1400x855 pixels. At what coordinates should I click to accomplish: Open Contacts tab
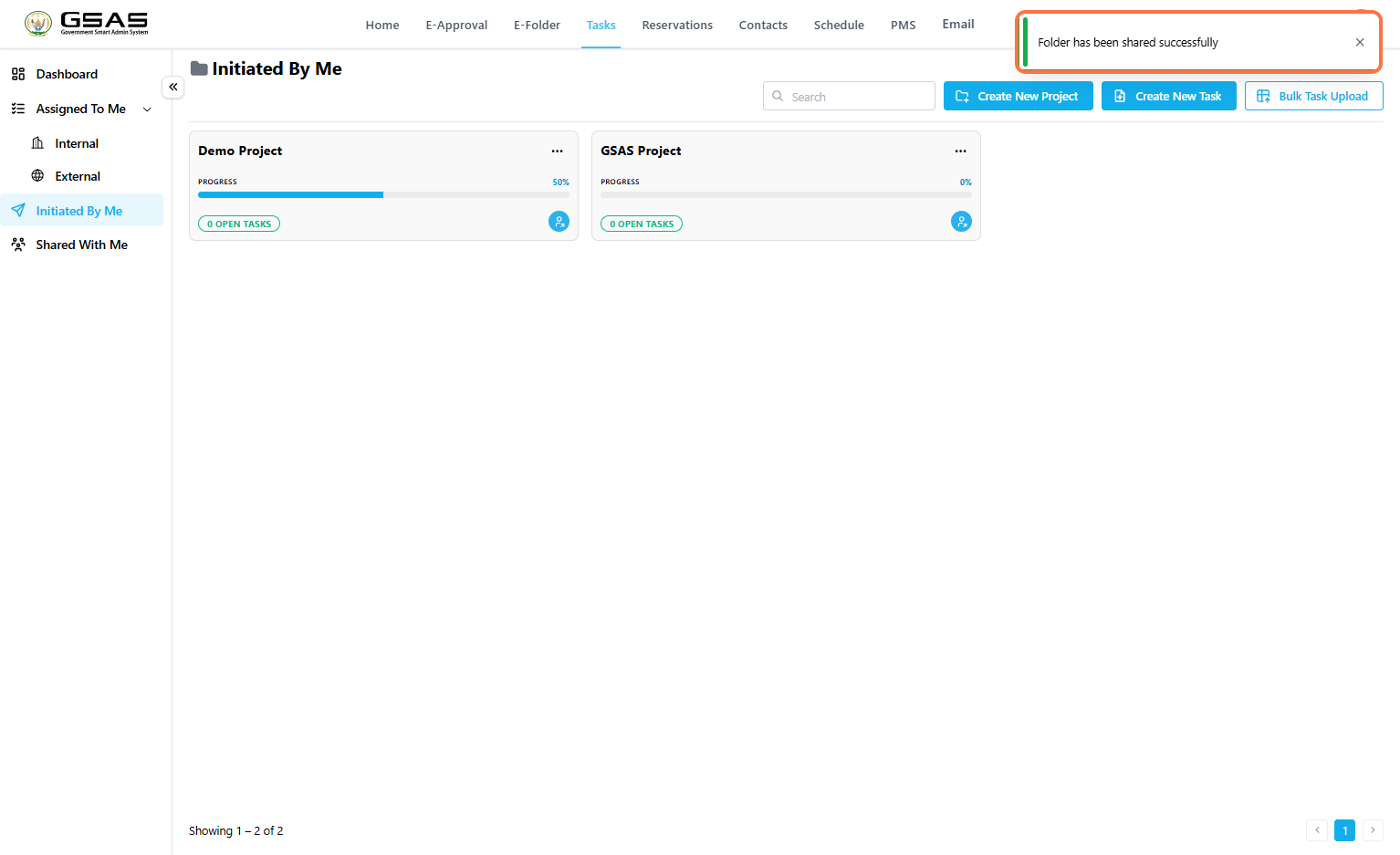[763, 25]
